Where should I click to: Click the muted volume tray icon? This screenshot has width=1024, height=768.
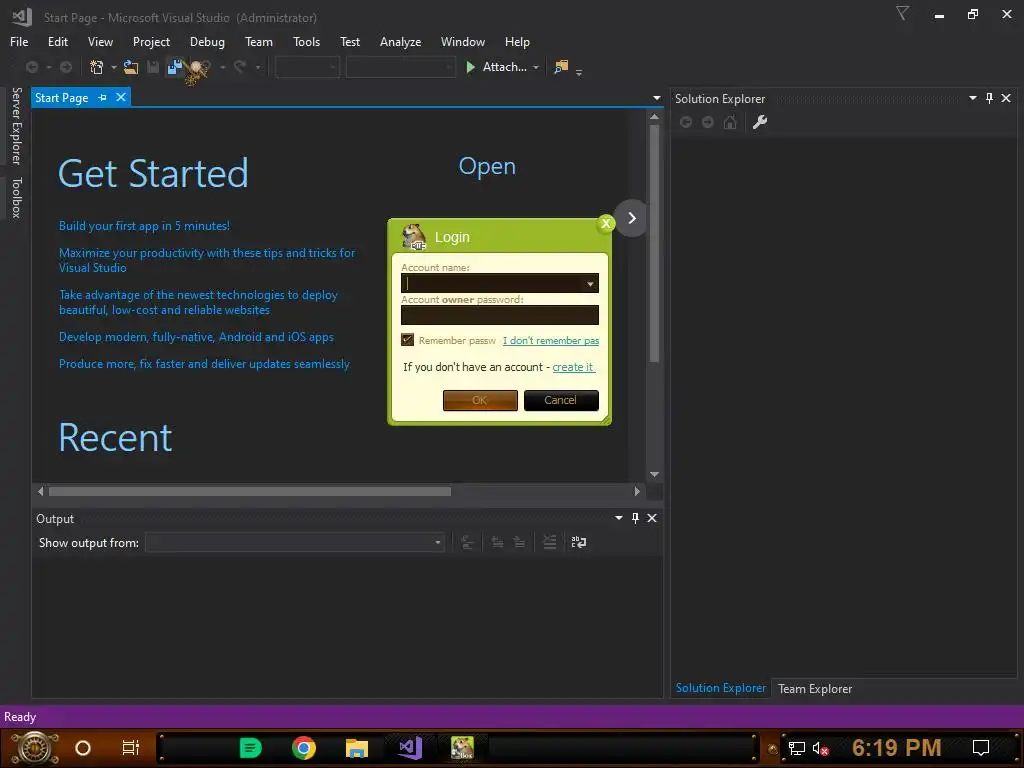[820, 748]
